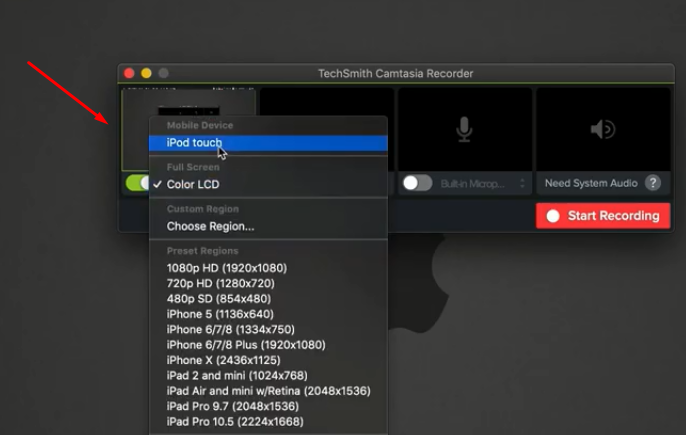Click the Start Recording button

point(603,216)
